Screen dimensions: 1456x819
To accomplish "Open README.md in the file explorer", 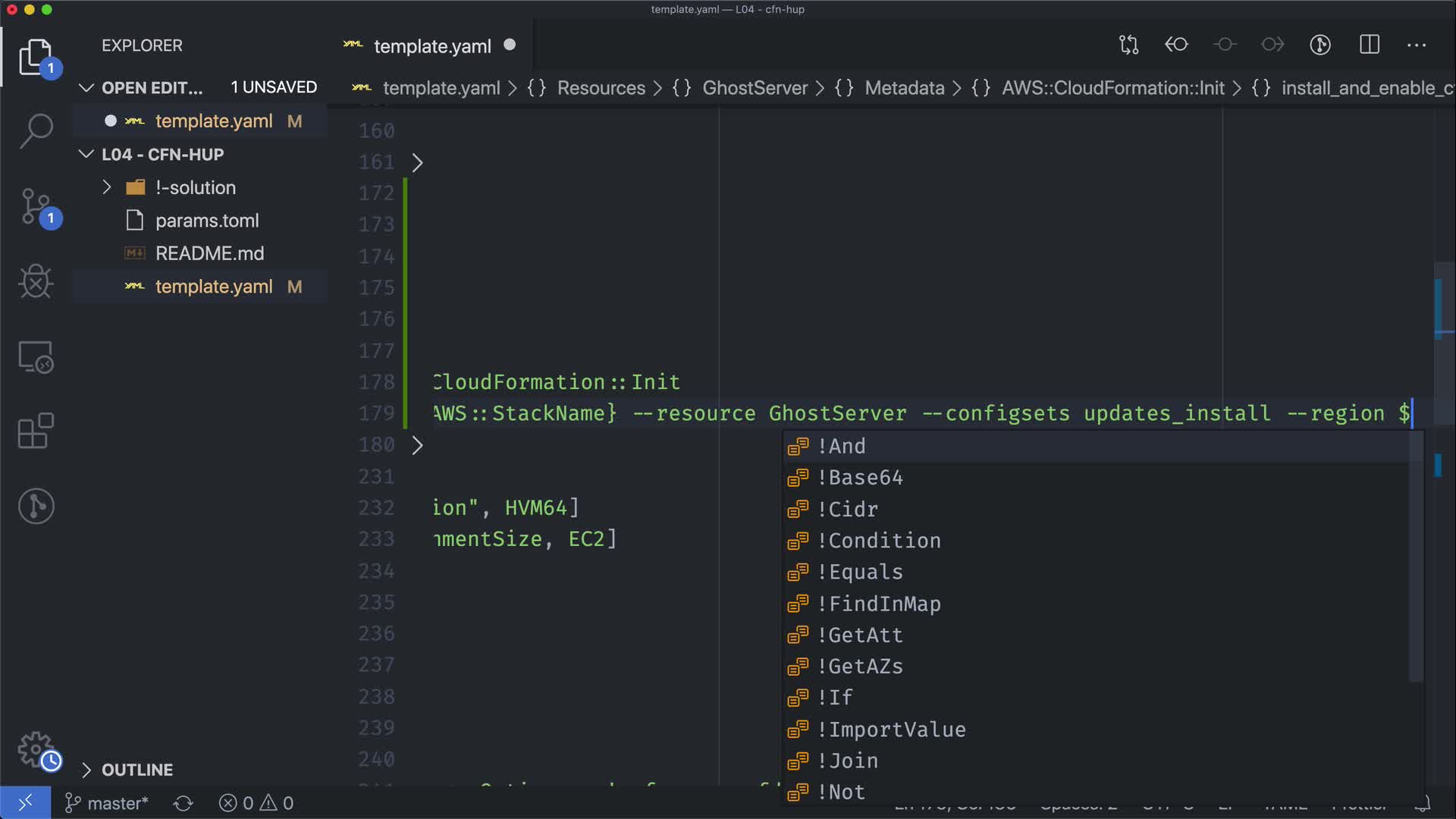I will pyautogui.click(x=209, y=253).
